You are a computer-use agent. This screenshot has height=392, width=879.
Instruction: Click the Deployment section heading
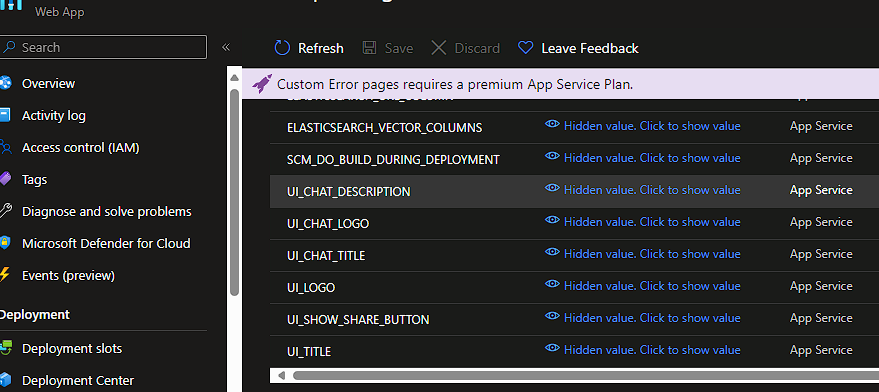pos(35,315)
